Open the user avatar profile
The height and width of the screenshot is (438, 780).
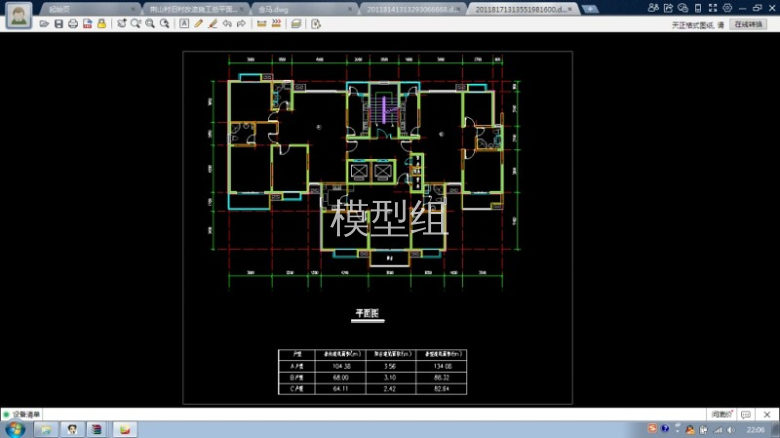(18, 16)
